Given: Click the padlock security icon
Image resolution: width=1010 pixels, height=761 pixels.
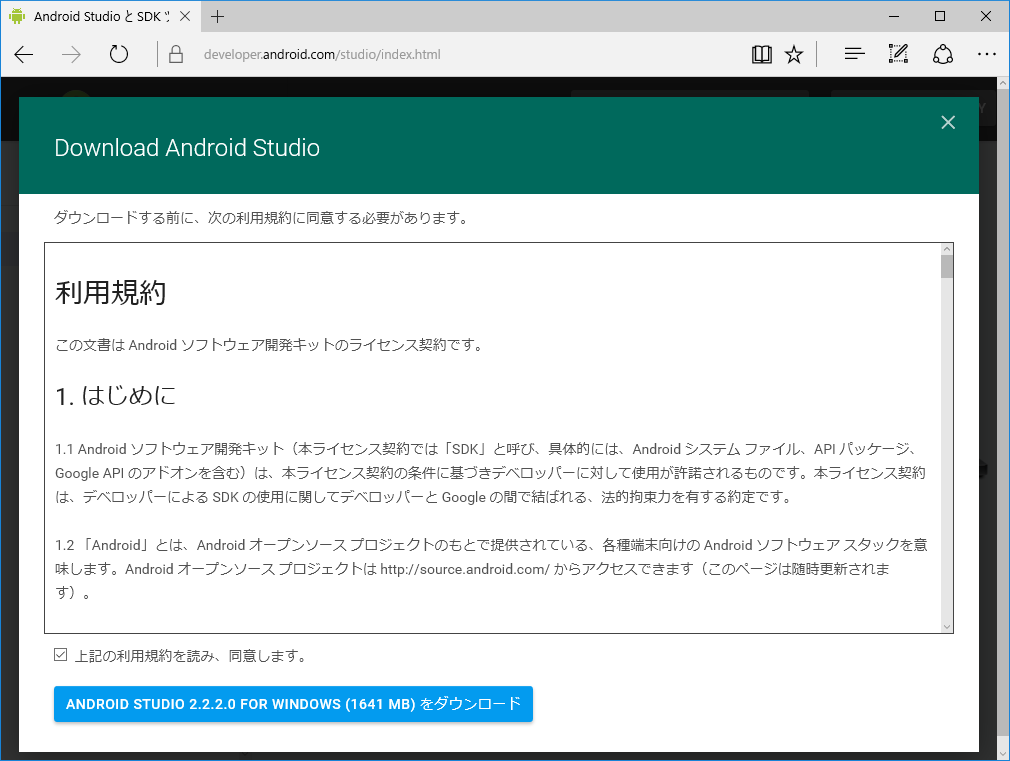Looking at the screenshot, I should pos(176,54).
